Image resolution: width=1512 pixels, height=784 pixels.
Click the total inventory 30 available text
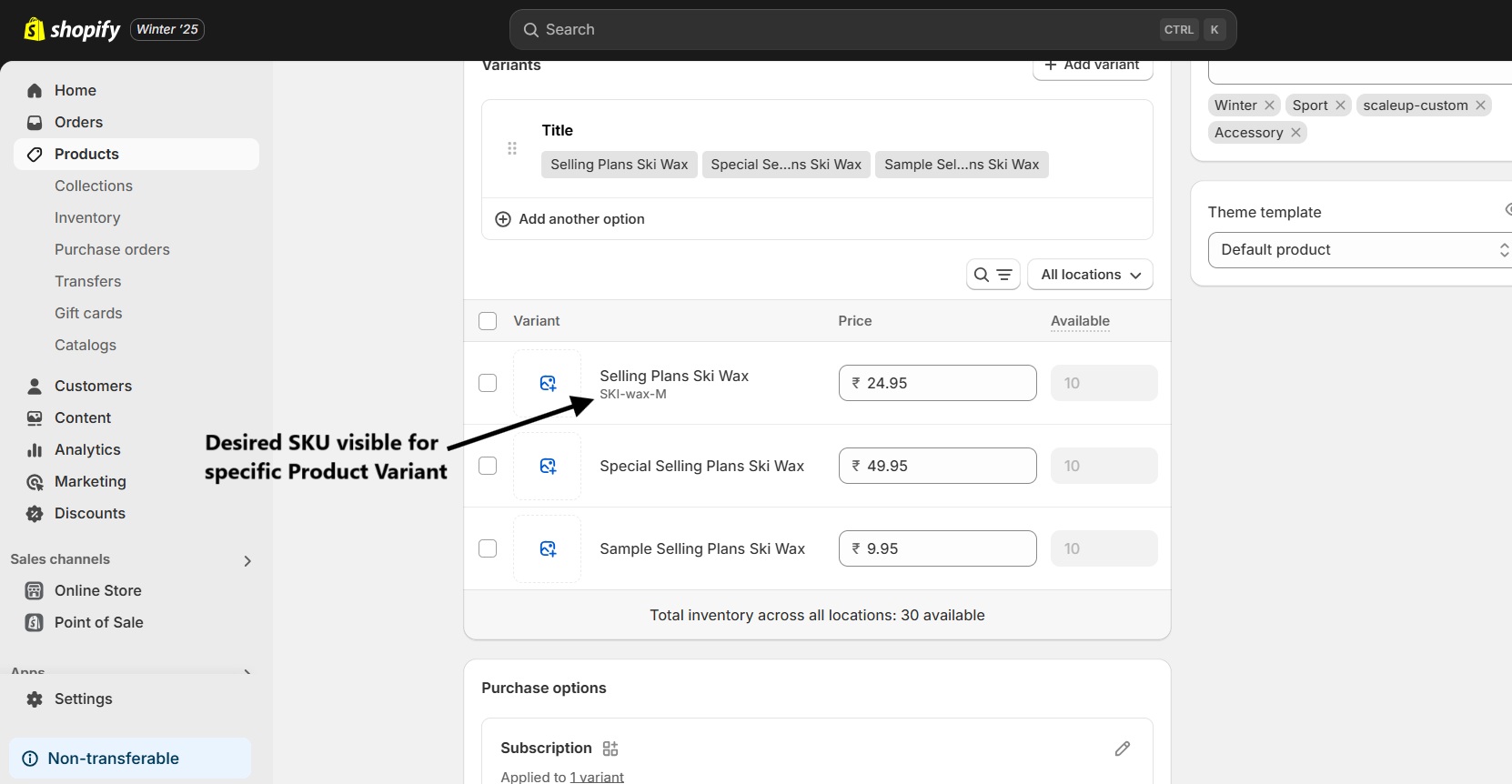(x=817, y=616)
